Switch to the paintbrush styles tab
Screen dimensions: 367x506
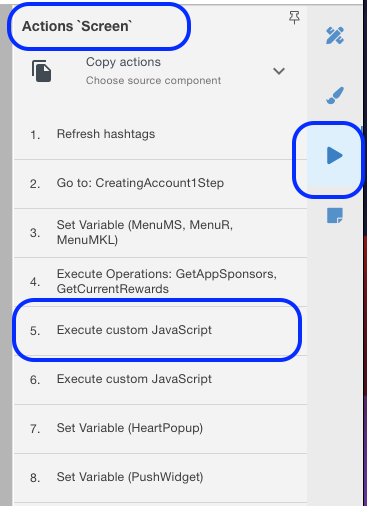pyautogui.click(x=335, y=96)
